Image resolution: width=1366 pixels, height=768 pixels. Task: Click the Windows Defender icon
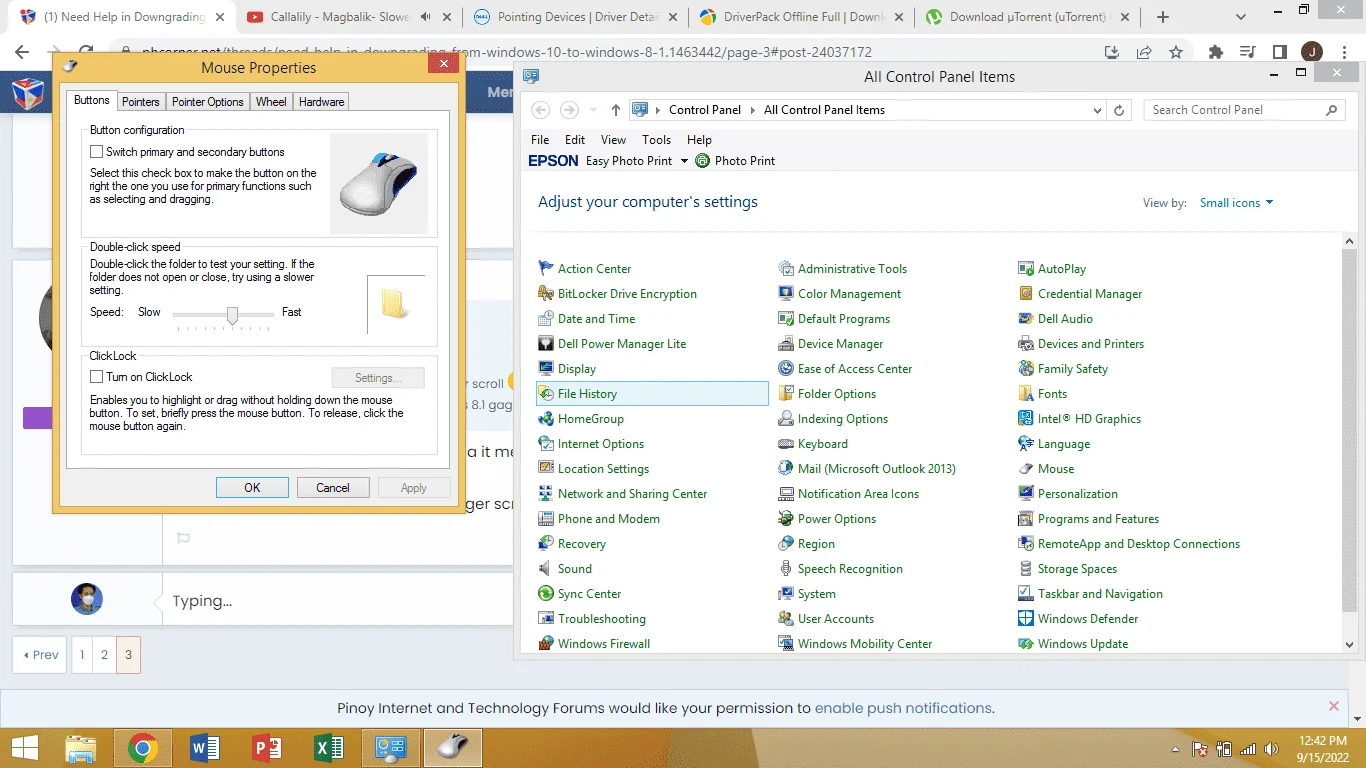1026,618
